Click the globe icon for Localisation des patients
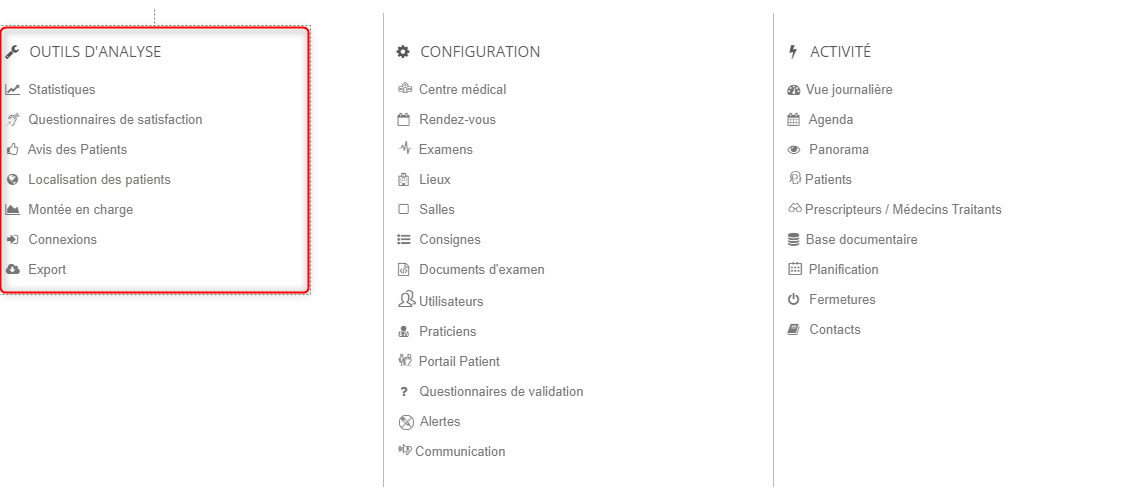 click(x=12, y=180)
